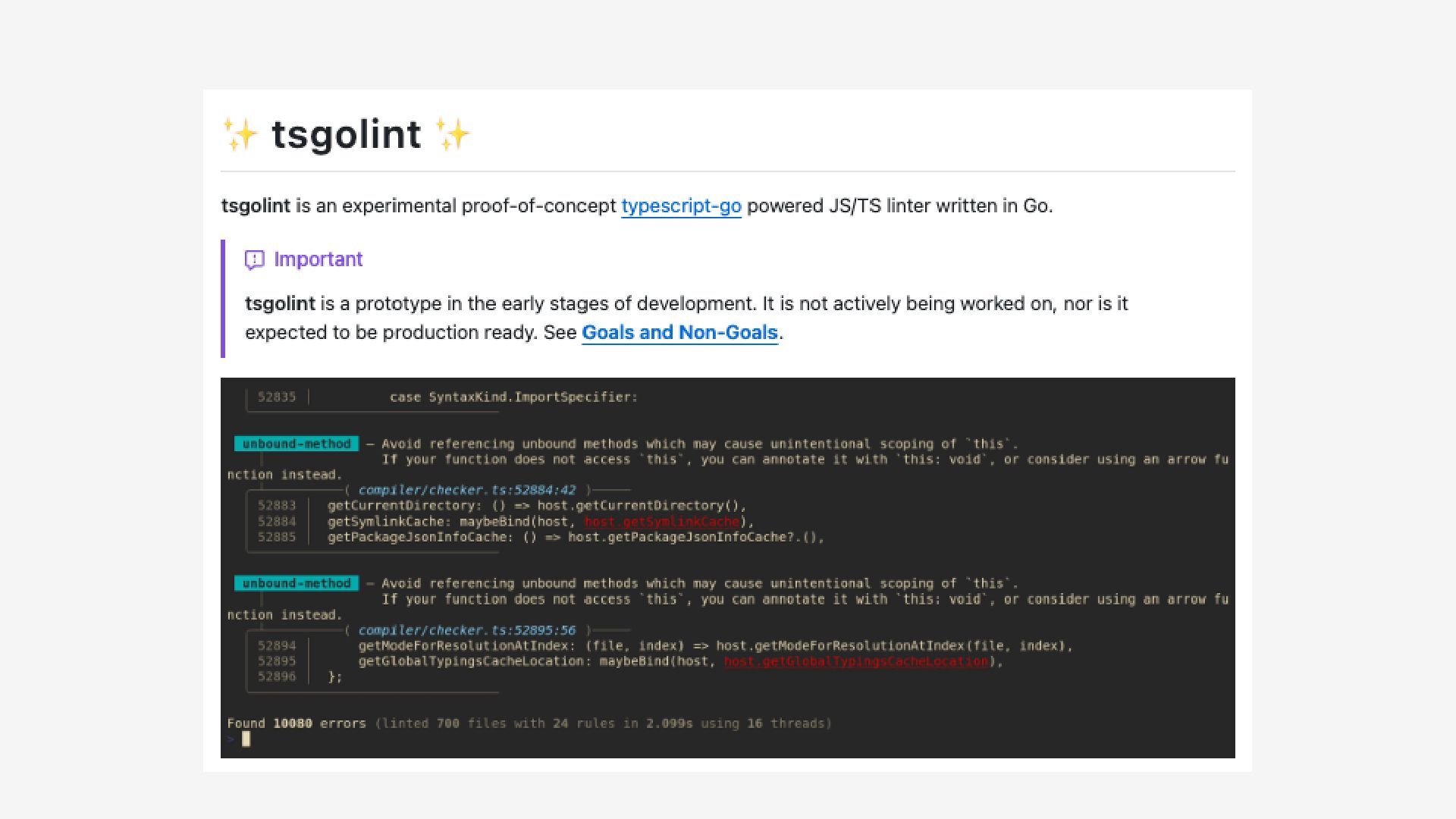The image size is (1456, 819).
Task: Click the Important alert icon
Action: (255, 260)
